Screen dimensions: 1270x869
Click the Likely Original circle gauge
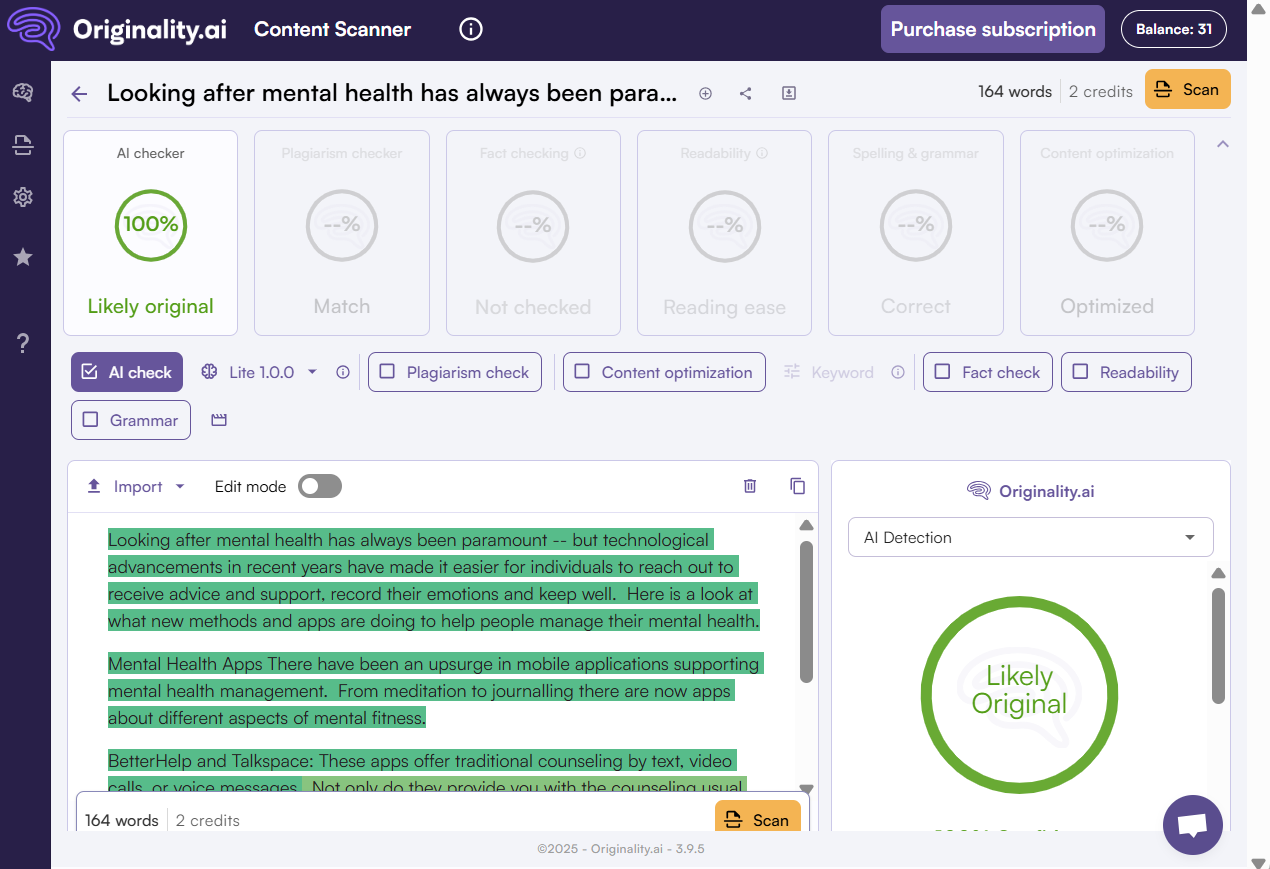[x=1019, y=694]
